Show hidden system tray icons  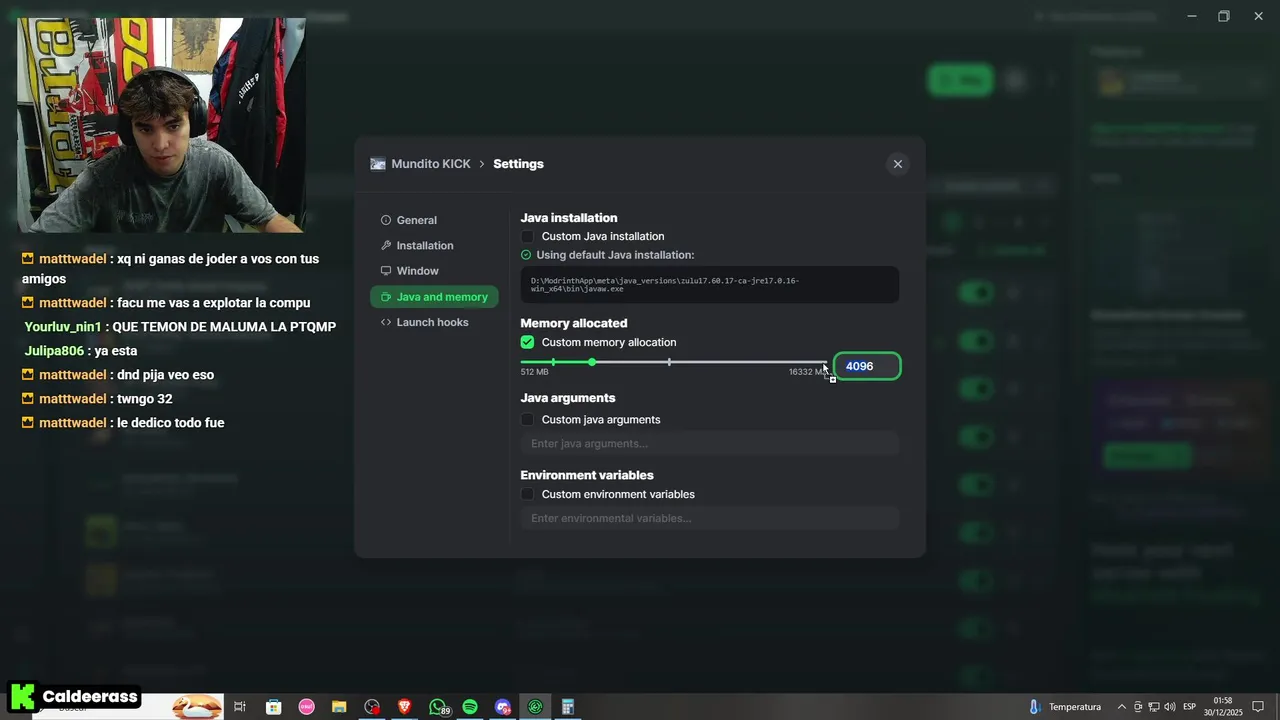coord(1121,707)
